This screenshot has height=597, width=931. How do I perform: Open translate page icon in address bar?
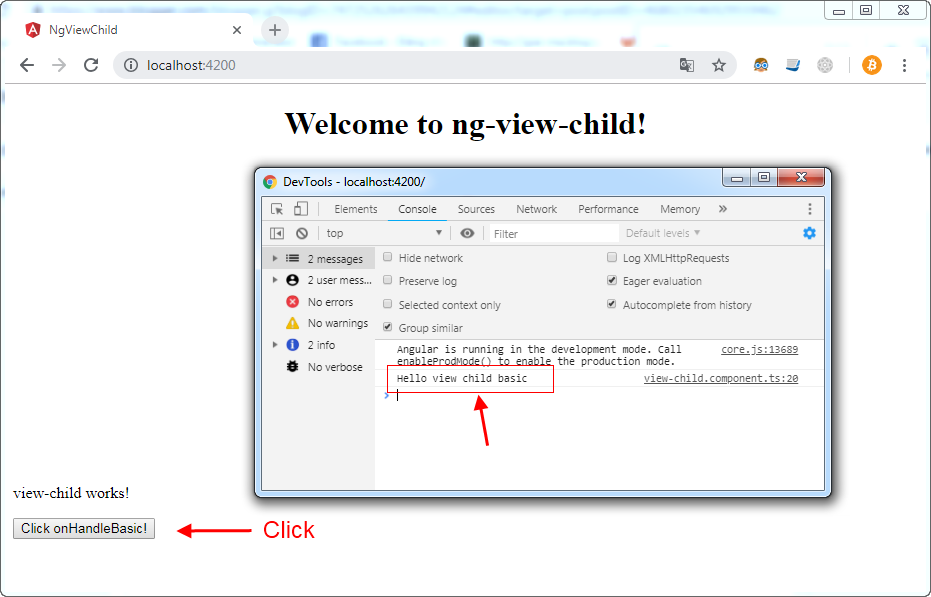click(x=687, y=64)
